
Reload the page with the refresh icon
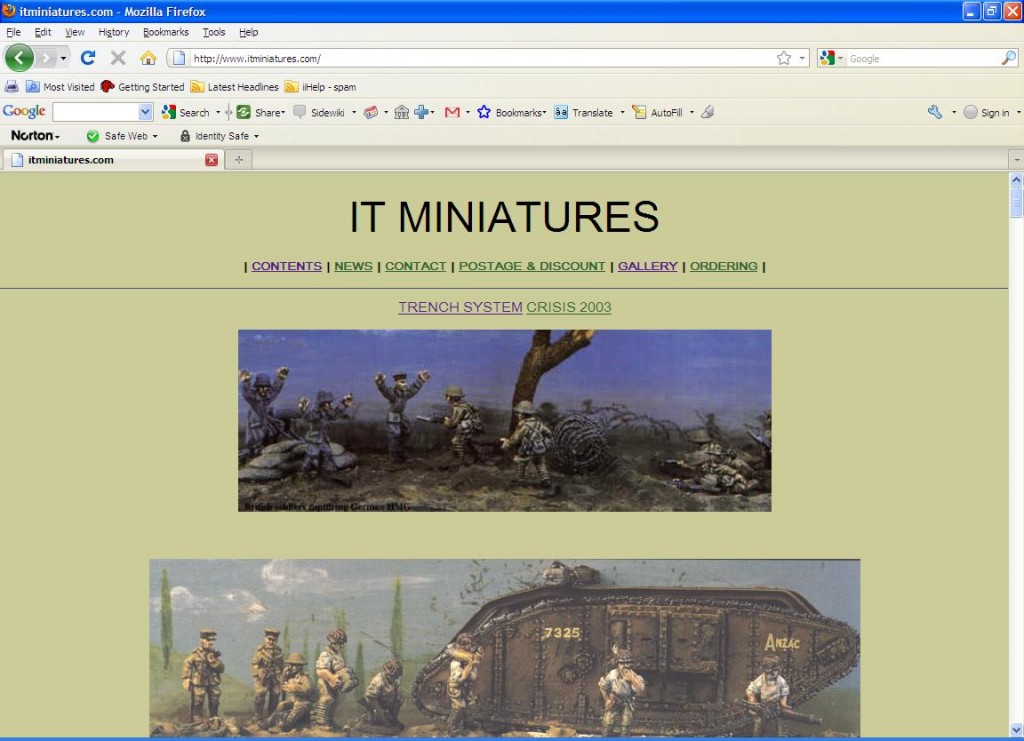coord(88,58)
